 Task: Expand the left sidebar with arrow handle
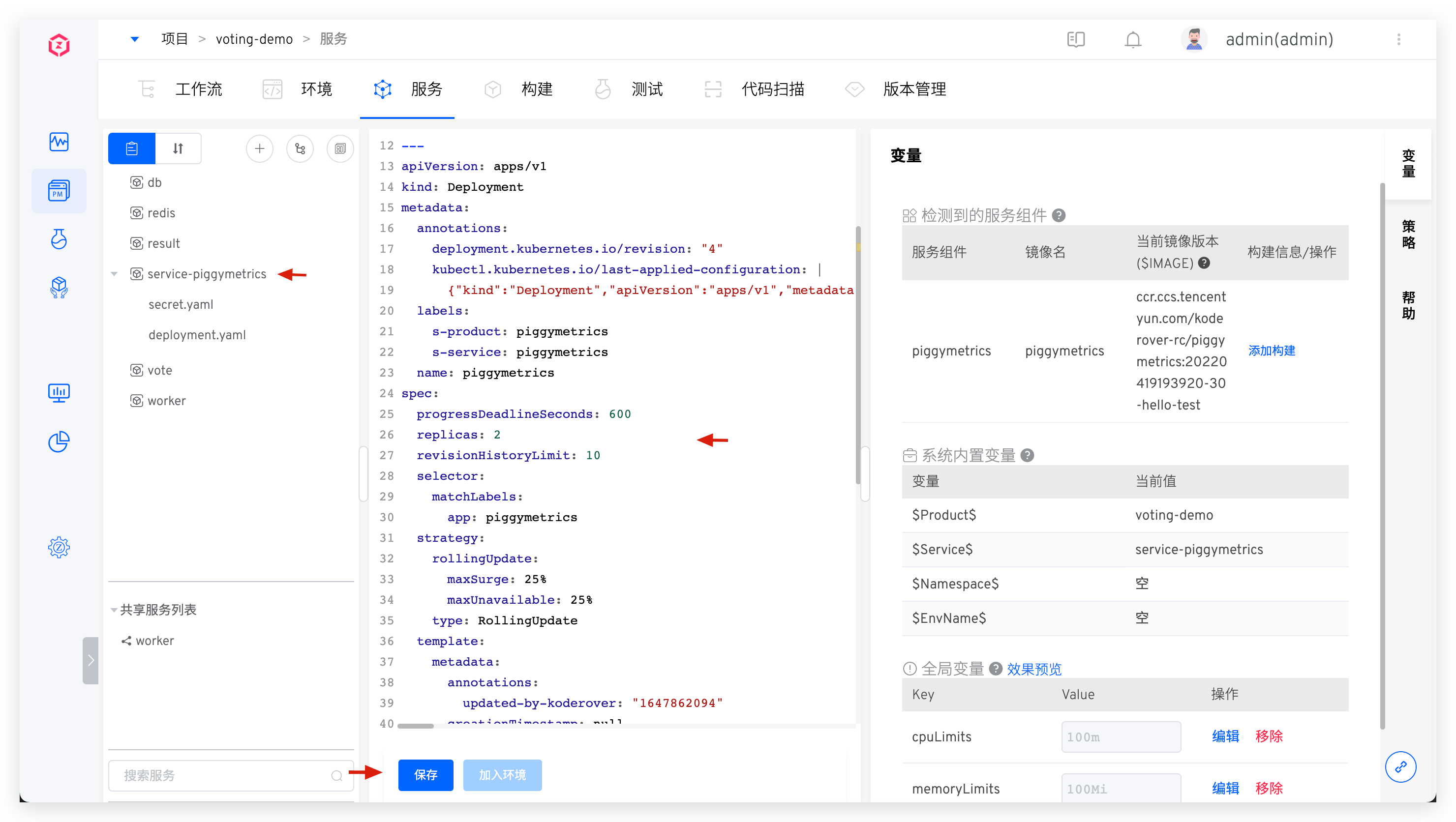point(91,660)
